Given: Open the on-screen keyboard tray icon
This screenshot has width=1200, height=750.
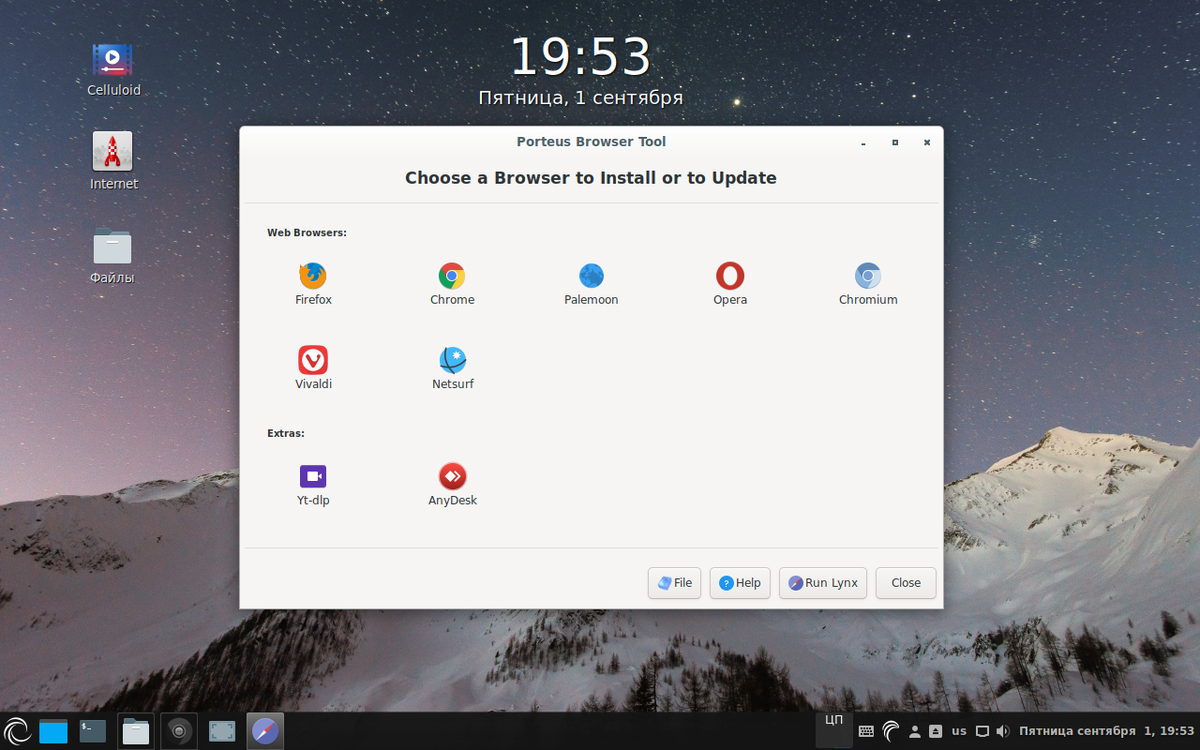Looking at the screenshot, I should (x=866, y=732).
